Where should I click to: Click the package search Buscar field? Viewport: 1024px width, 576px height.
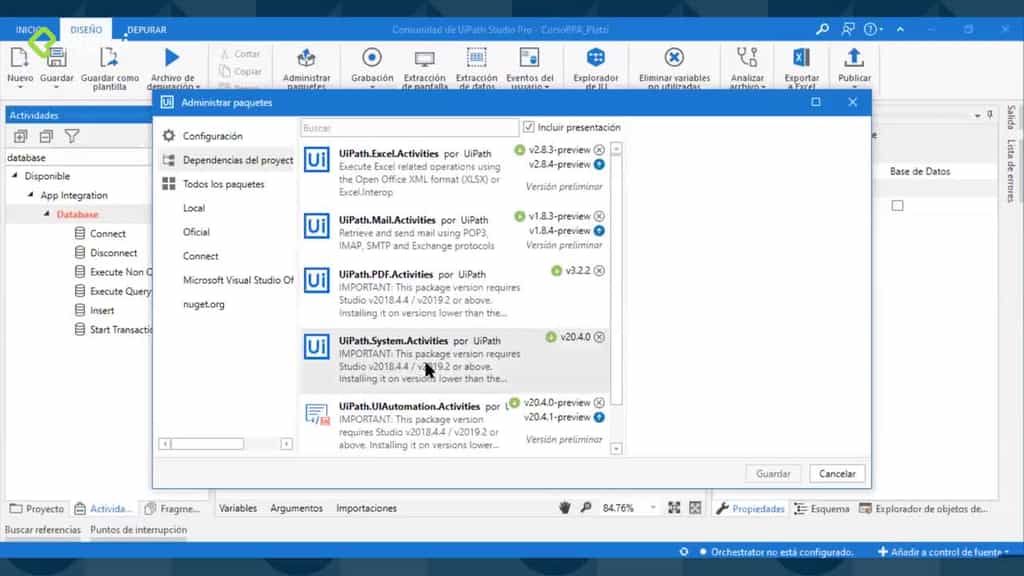click(409, 128)
